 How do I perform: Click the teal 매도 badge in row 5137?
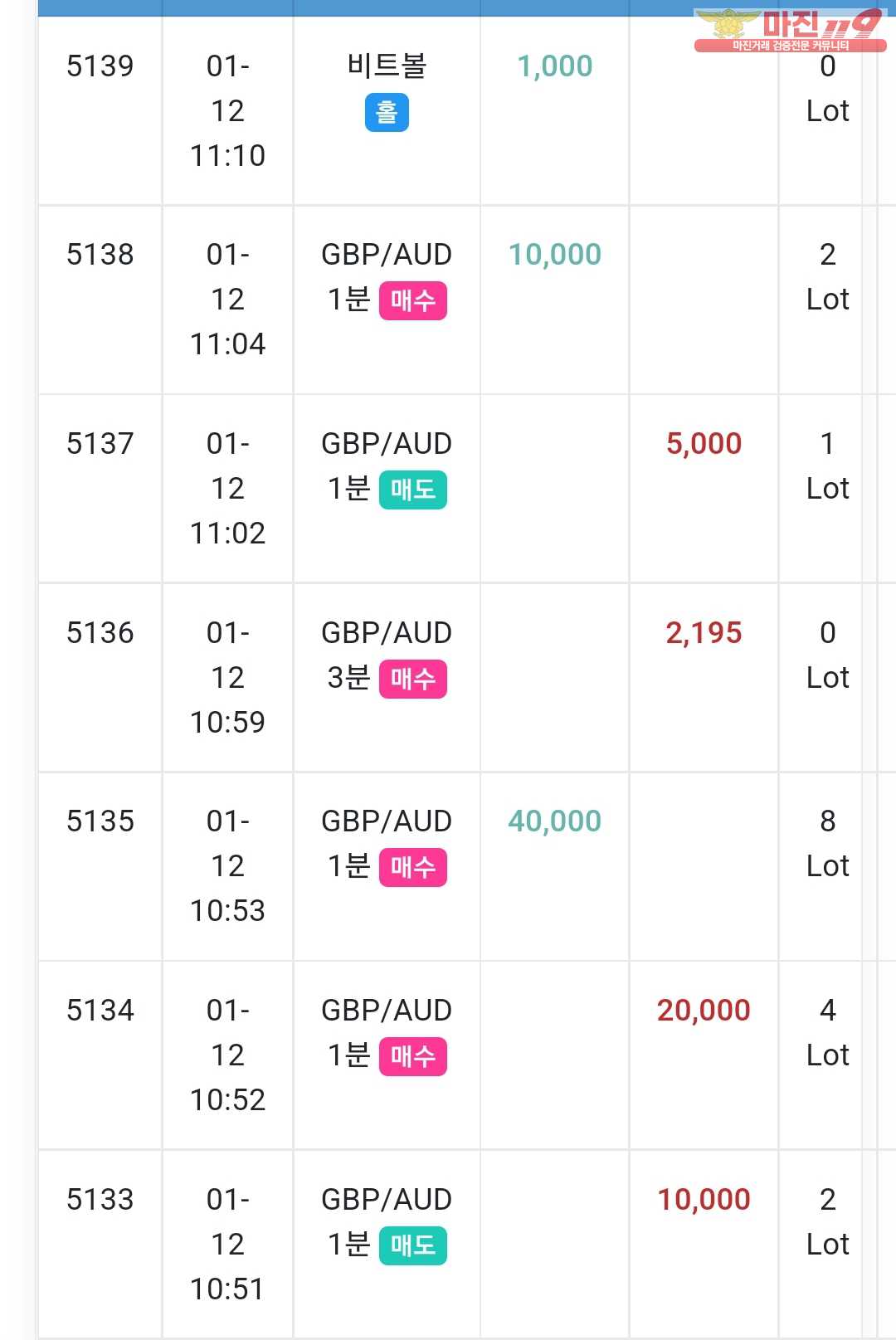tap(412, 490)
